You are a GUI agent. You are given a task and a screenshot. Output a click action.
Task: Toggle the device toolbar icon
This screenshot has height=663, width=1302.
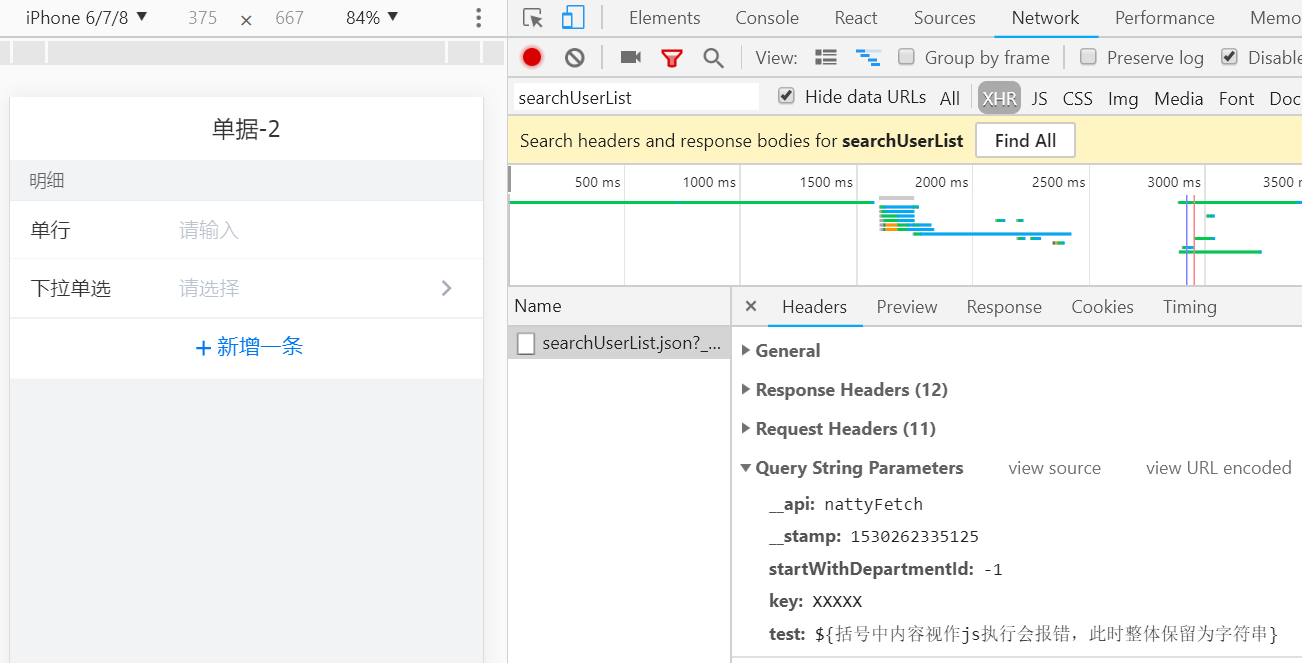point(573,18)
